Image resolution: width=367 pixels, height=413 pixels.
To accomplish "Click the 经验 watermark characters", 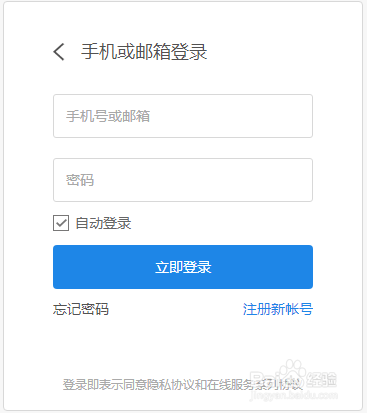I will click(322, 379).
